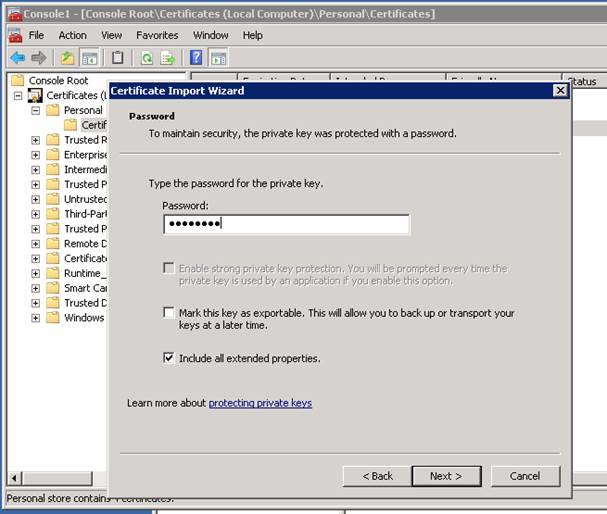The image size is (607, 514).
Task: Click the Password input field
Action: point(286,224)
